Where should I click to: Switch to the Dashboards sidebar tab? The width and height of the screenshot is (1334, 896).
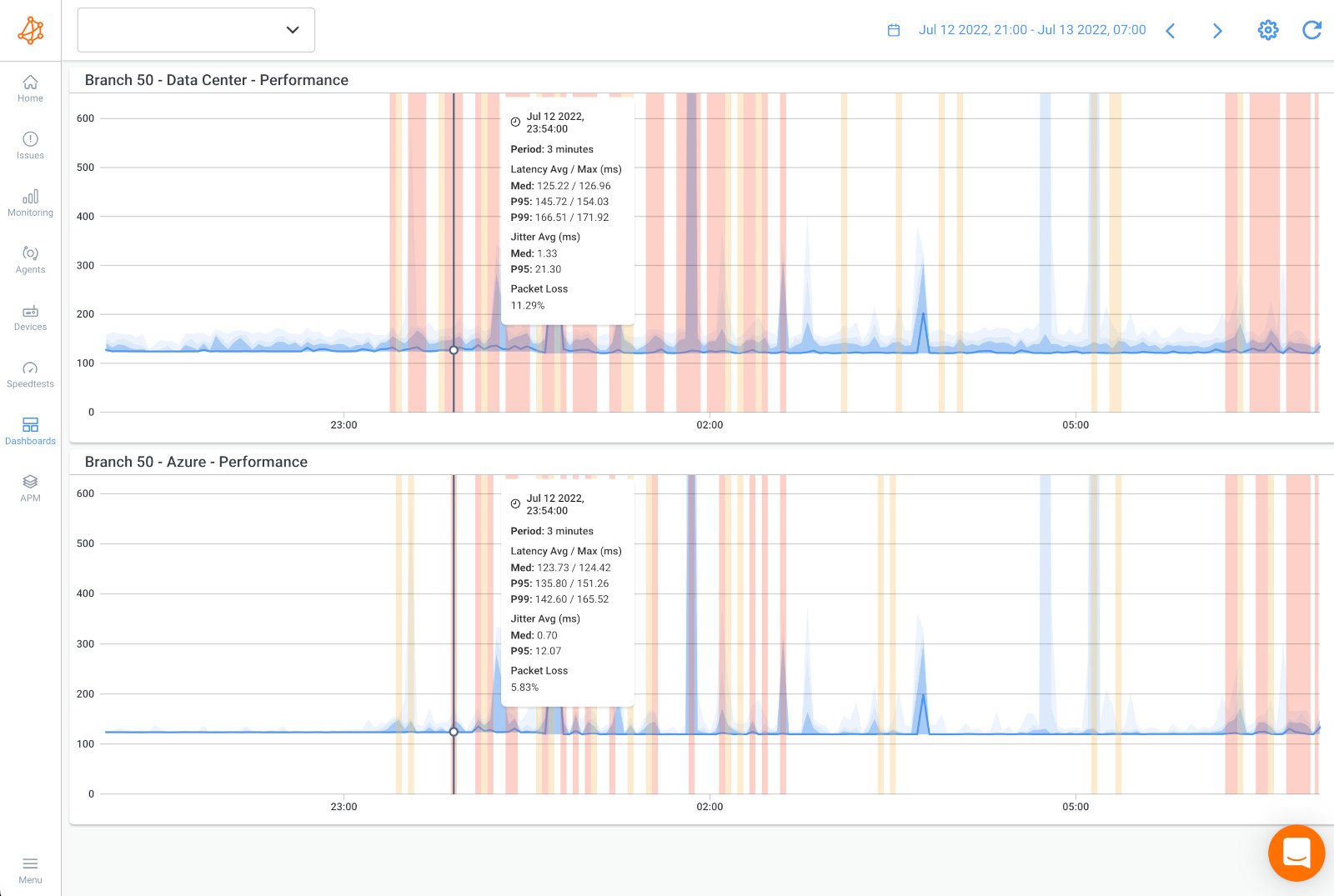click(30, 431)
